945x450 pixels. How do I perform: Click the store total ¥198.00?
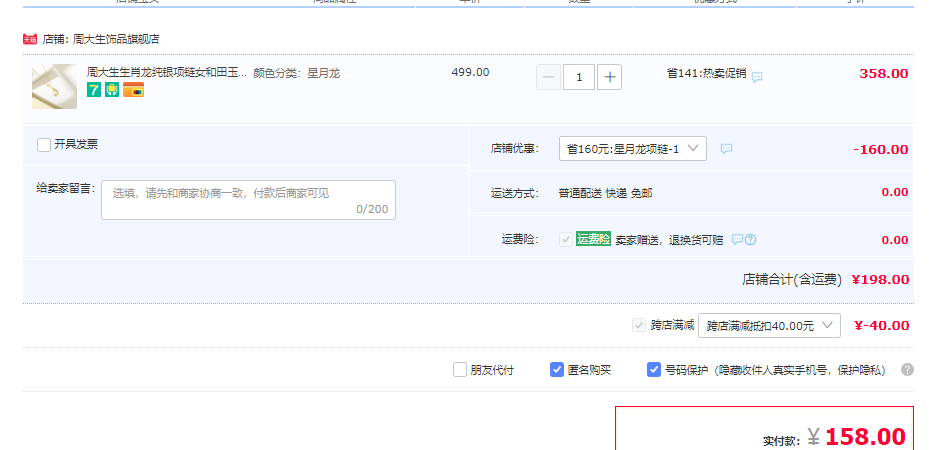coord(881,280)
